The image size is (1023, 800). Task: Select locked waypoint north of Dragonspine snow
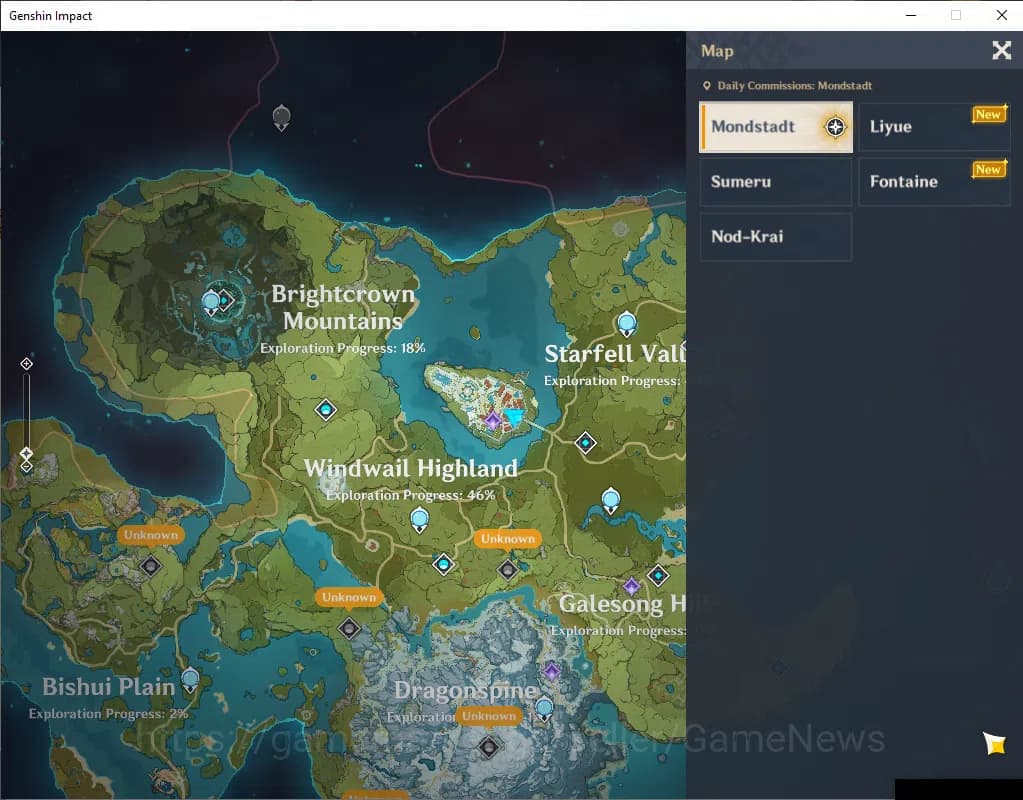[x=349, y=628]
